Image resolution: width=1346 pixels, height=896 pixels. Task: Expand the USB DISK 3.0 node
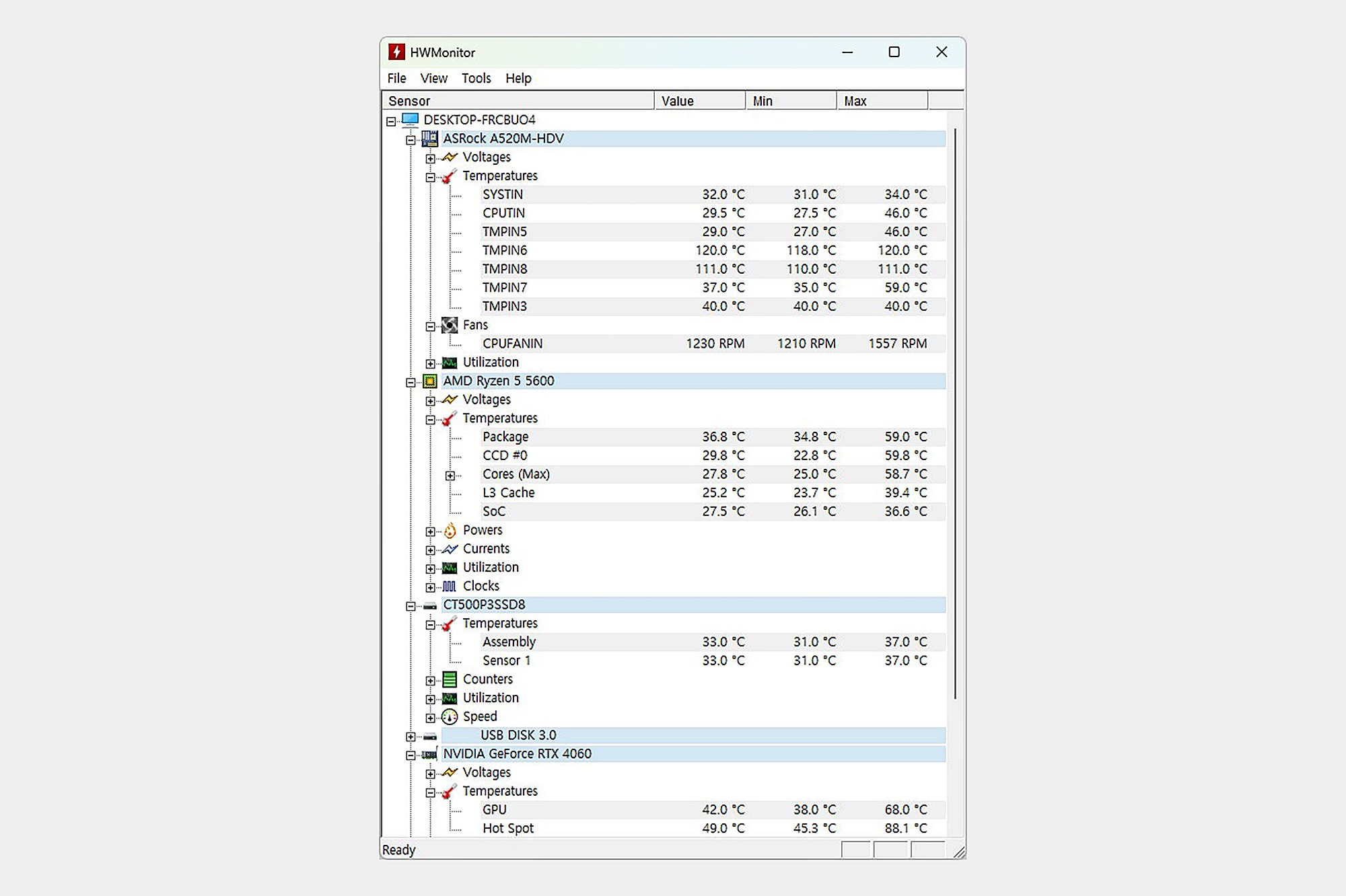[411, 737]
